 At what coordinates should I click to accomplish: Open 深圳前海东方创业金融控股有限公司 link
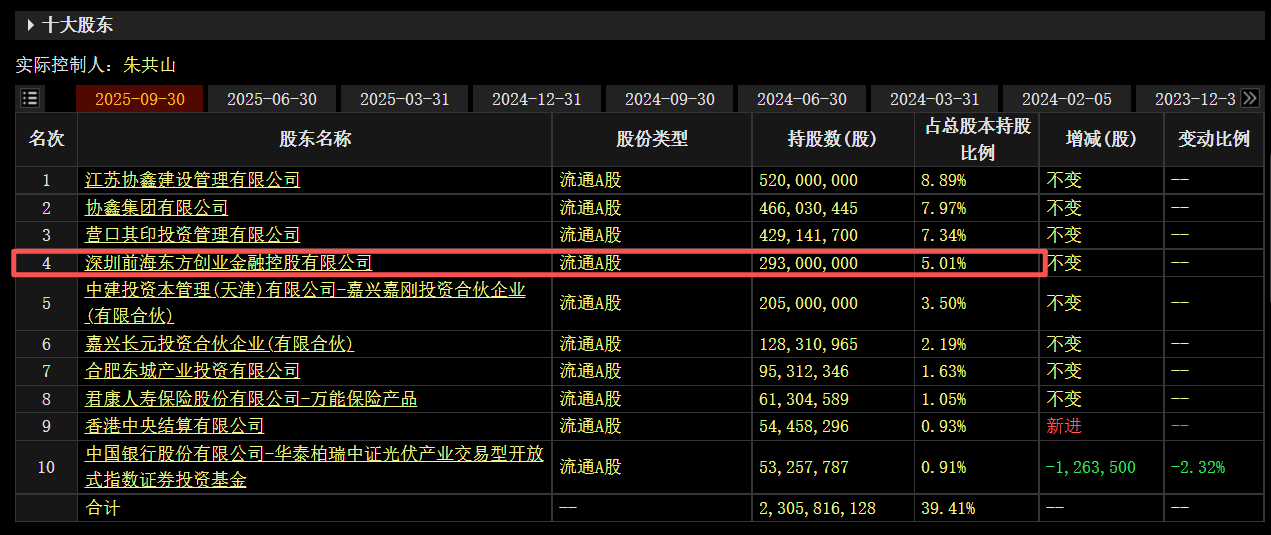[228, 263]
